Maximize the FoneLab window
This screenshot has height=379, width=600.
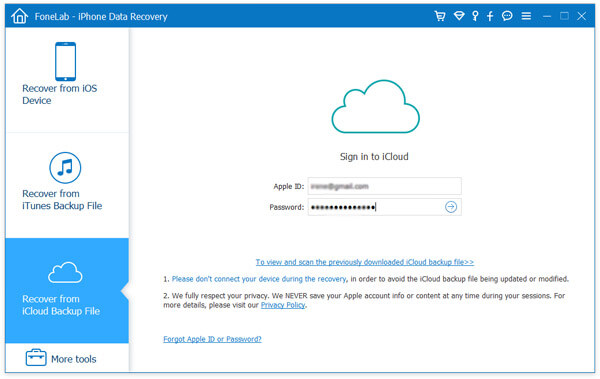click(x=564, y=16)
